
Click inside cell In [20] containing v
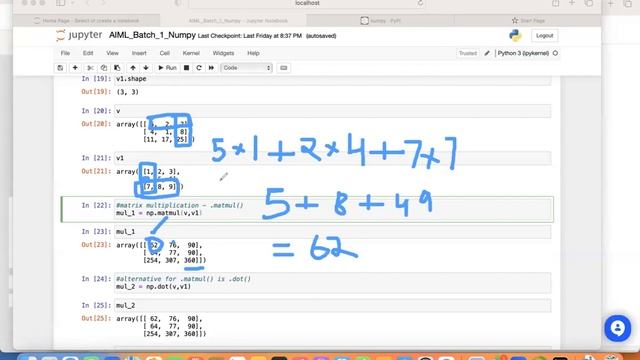tap(332, 111)
